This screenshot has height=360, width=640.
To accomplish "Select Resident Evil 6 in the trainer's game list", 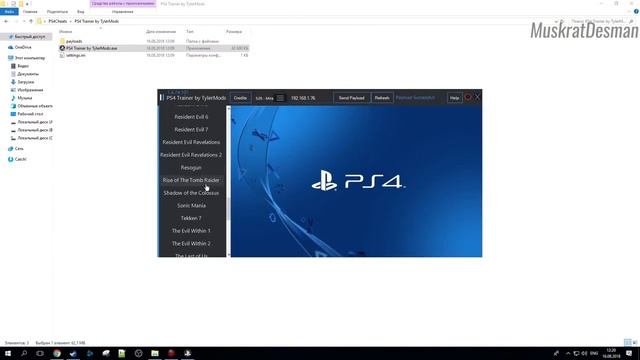I will [x=191, y=117].
